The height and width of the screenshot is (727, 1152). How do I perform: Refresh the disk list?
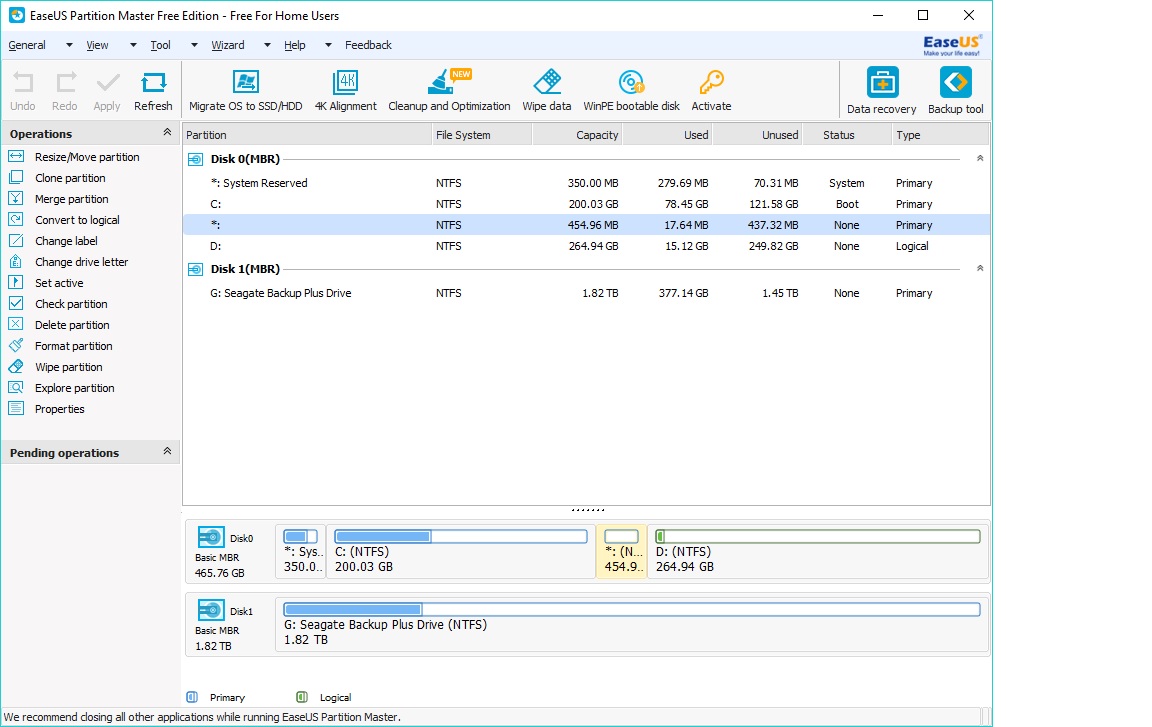pos(154,91)
